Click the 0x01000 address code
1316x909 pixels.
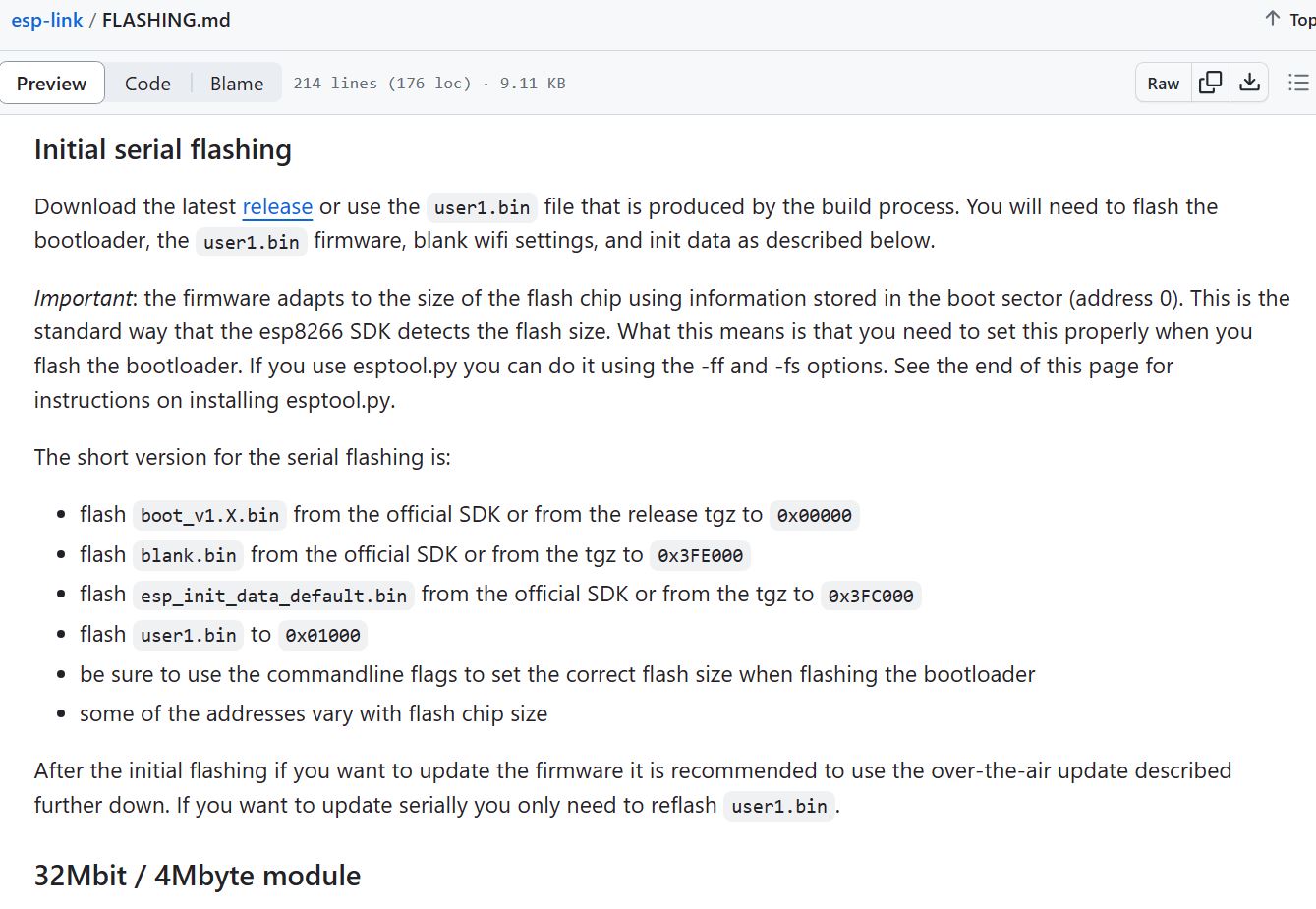click(322, 636)
